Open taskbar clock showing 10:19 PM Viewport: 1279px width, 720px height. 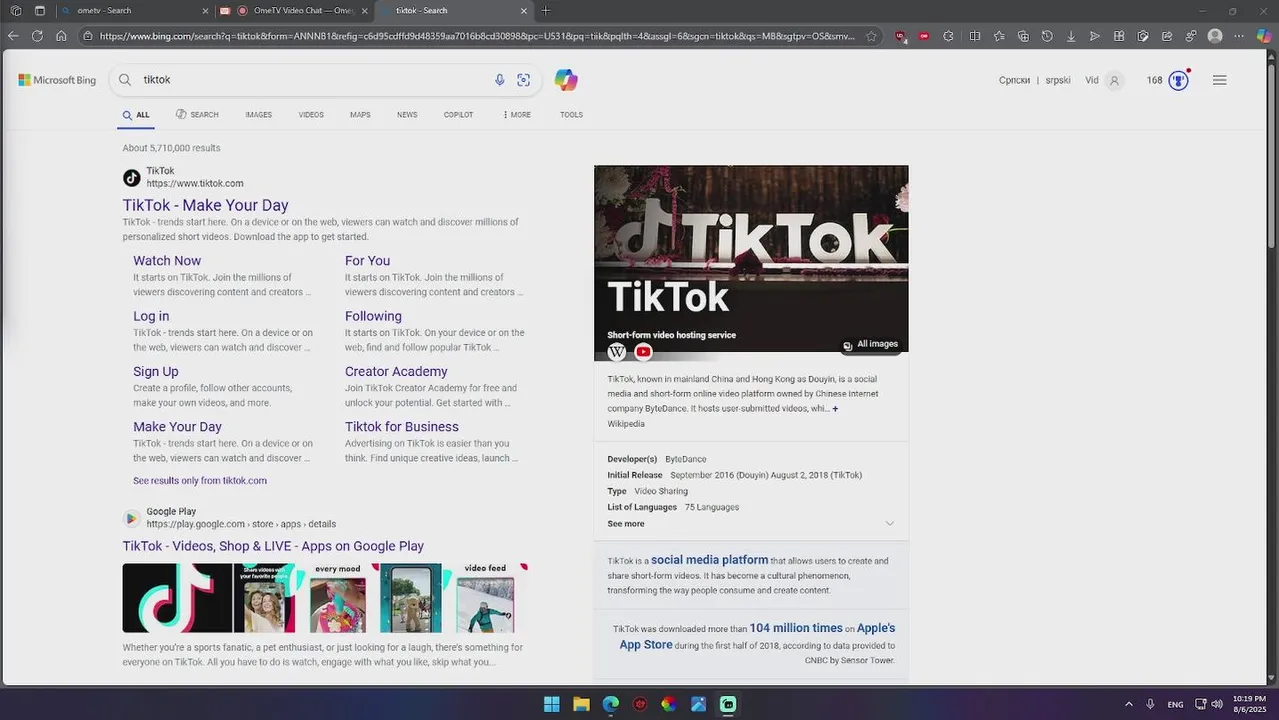click(1249, 704)
